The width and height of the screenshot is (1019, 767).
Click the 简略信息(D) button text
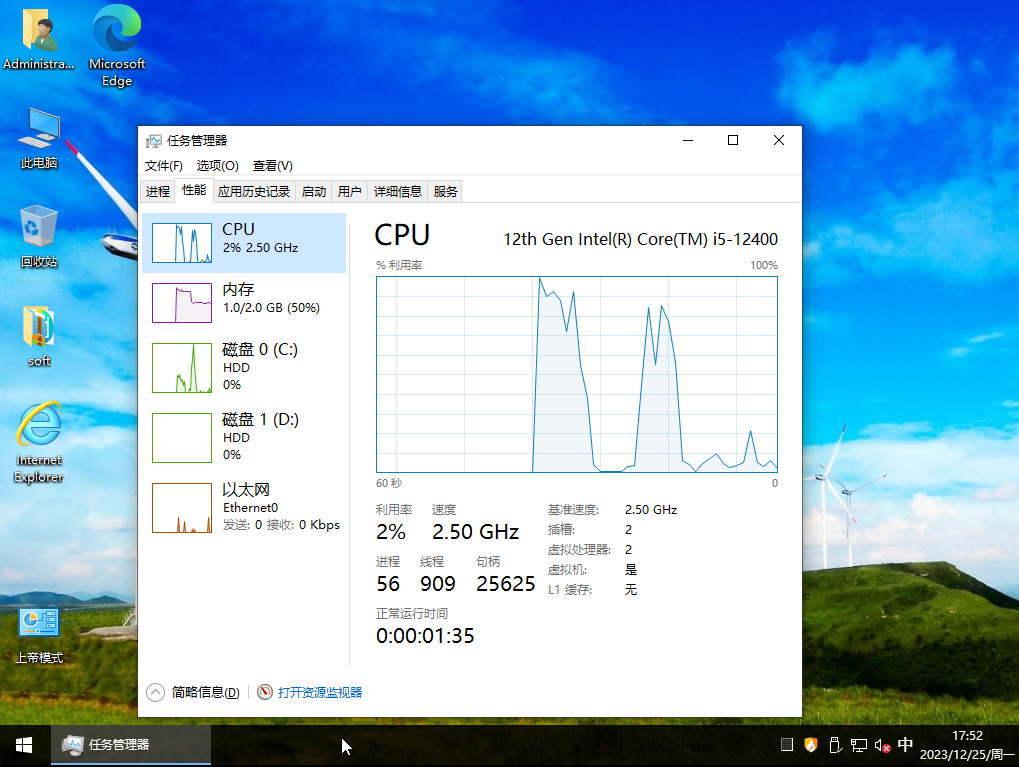point(205,692)
